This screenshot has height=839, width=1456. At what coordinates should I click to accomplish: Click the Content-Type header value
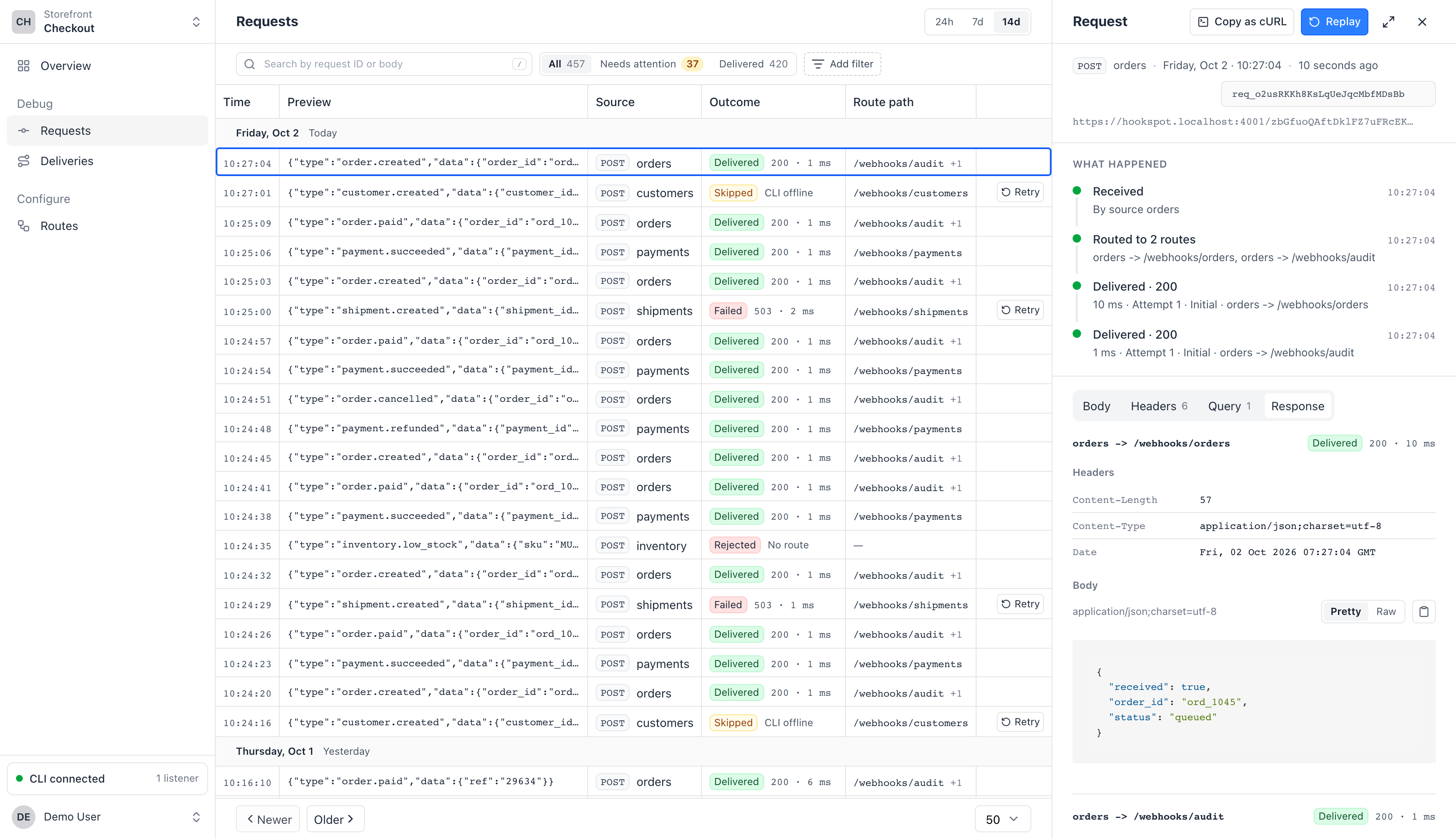pyautogui.click(x=1290, y=526)
